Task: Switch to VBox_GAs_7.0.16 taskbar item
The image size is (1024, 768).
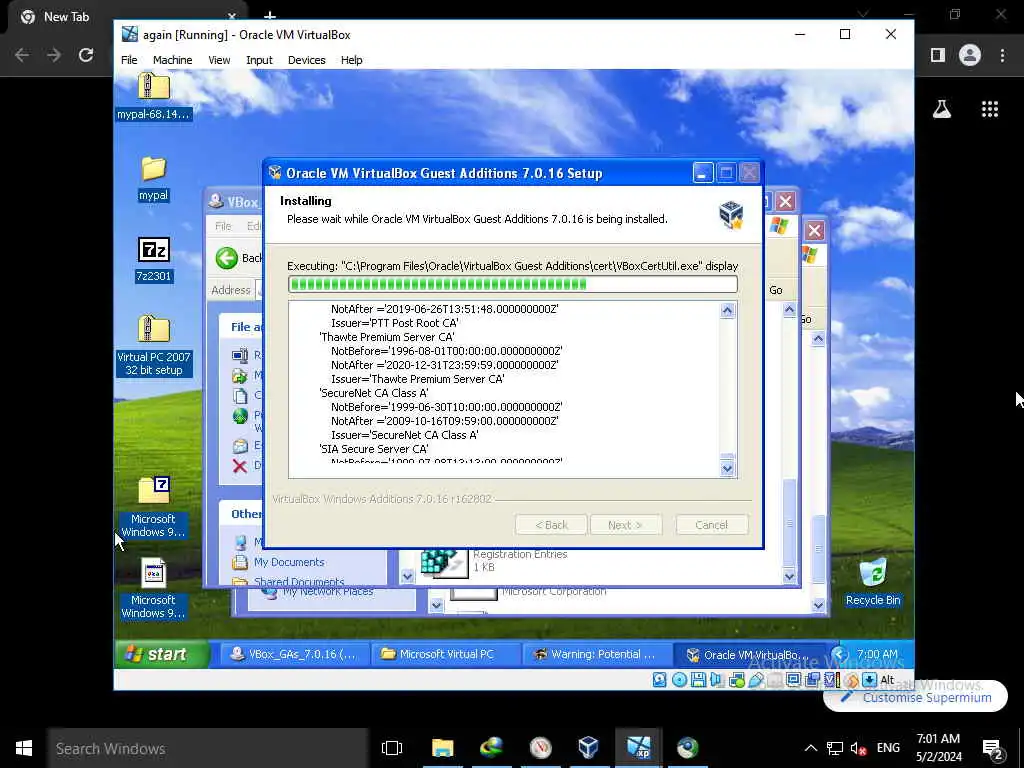Action: pyautogui.click(x=295, y=654)
